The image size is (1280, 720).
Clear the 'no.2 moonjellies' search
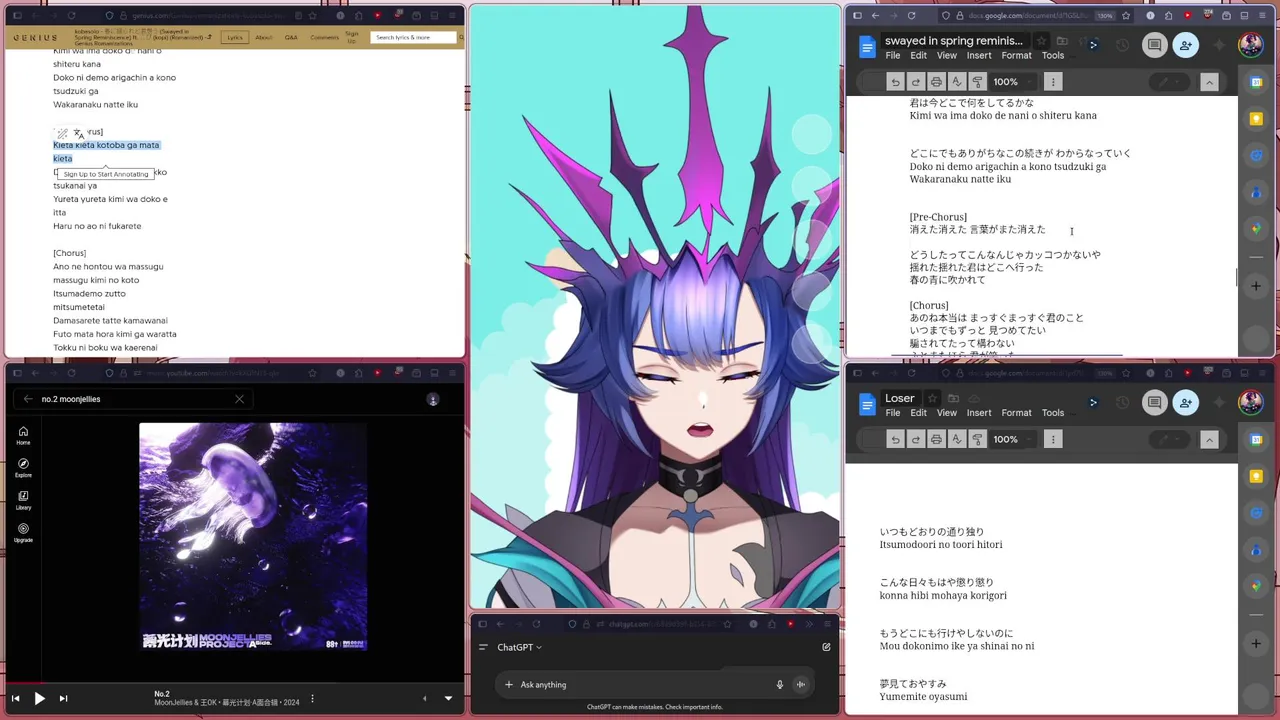click(239, 399)
